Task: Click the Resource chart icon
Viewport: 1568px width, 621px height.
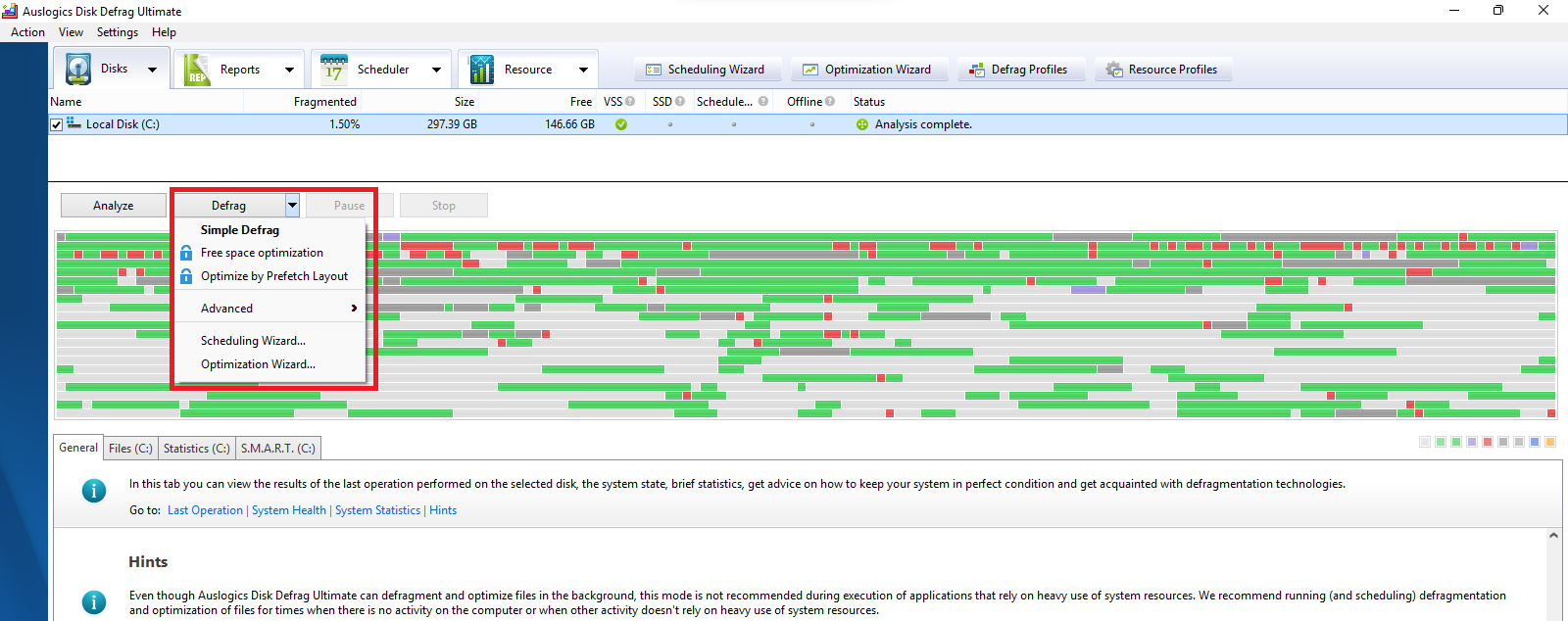Action: tap(481, 70)
